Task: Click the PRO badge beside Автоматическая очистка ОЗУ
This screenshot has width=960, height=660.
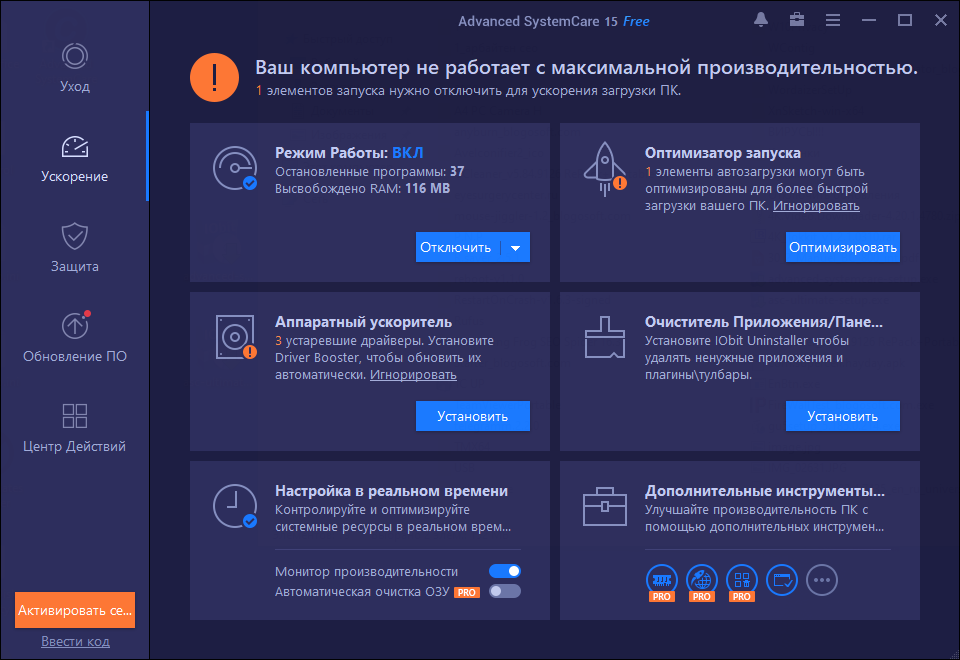Action: [467, 592]
